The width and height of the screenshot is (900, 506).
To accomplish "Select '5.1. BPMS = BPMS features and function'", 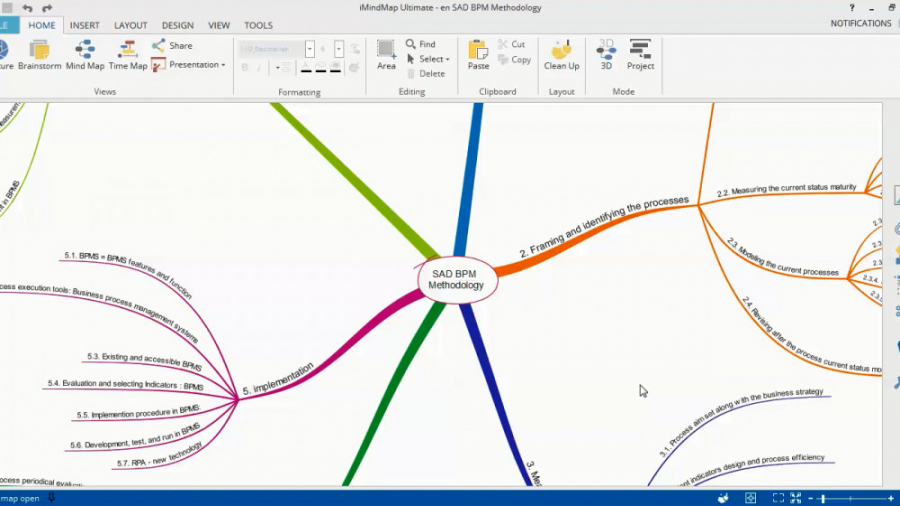I will [128, 277].
